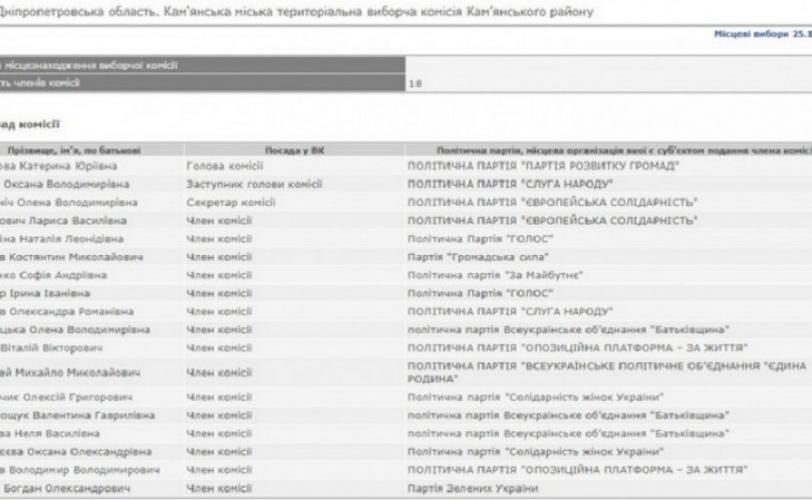Select the name "Оксана Володимирівна"
812x500 pixels.
click(x=66, y=184)
